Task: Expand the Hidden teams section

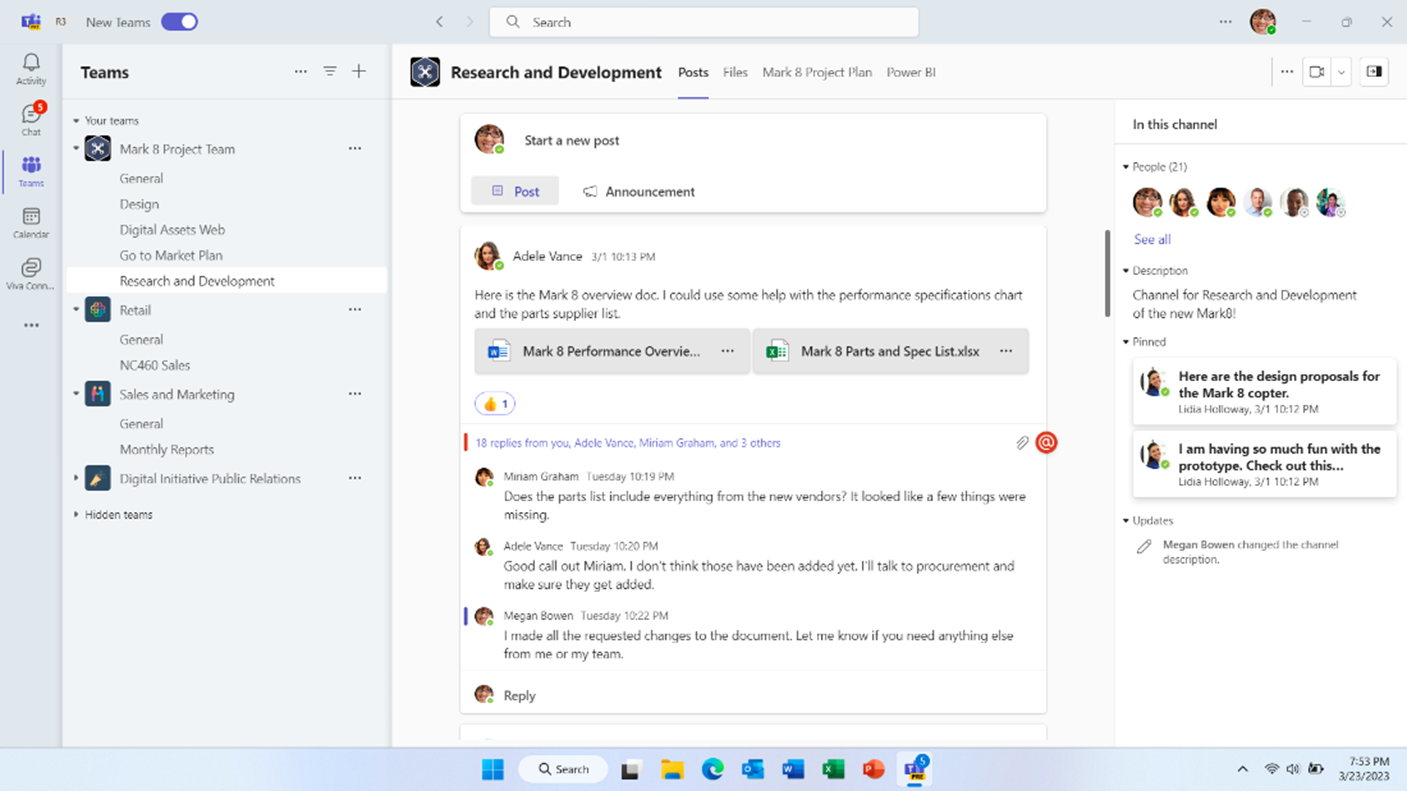Action: [x=76, y=515]
